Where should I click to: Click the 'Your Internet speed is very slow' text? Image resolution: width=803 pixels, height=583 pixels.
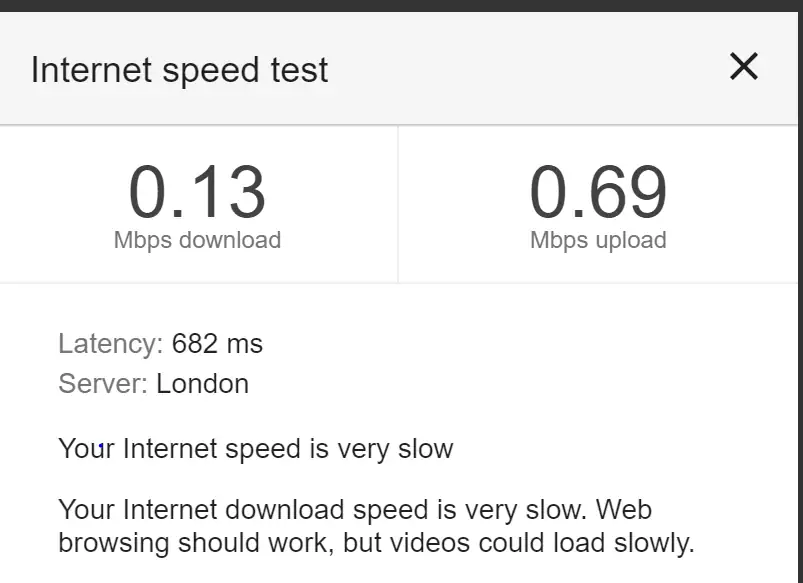(255, 449)
